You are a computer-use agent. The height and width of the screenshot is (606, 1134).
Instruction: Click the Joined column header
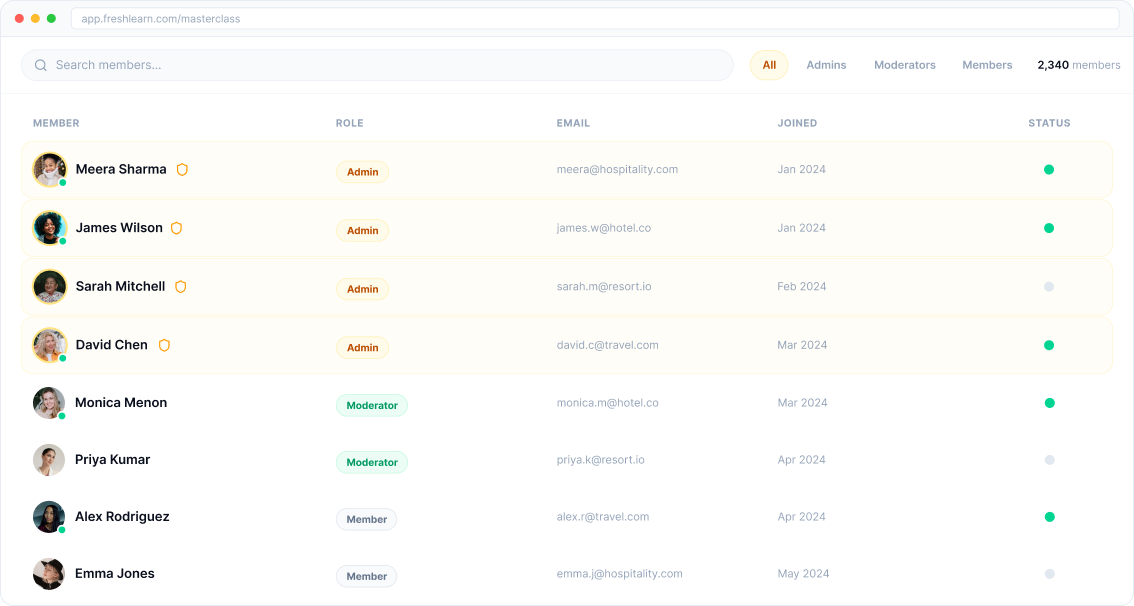click(797, 123)
